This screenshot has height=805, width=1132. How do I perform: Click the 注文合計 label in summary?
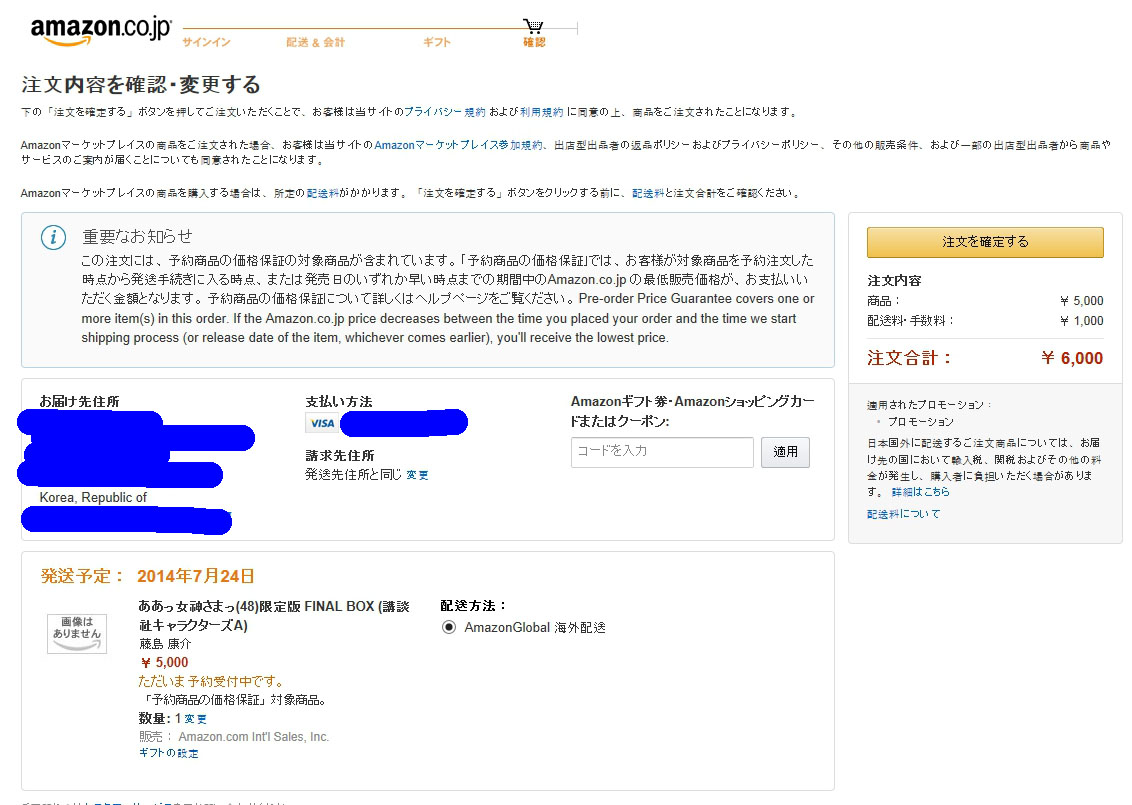click(909, 358)
